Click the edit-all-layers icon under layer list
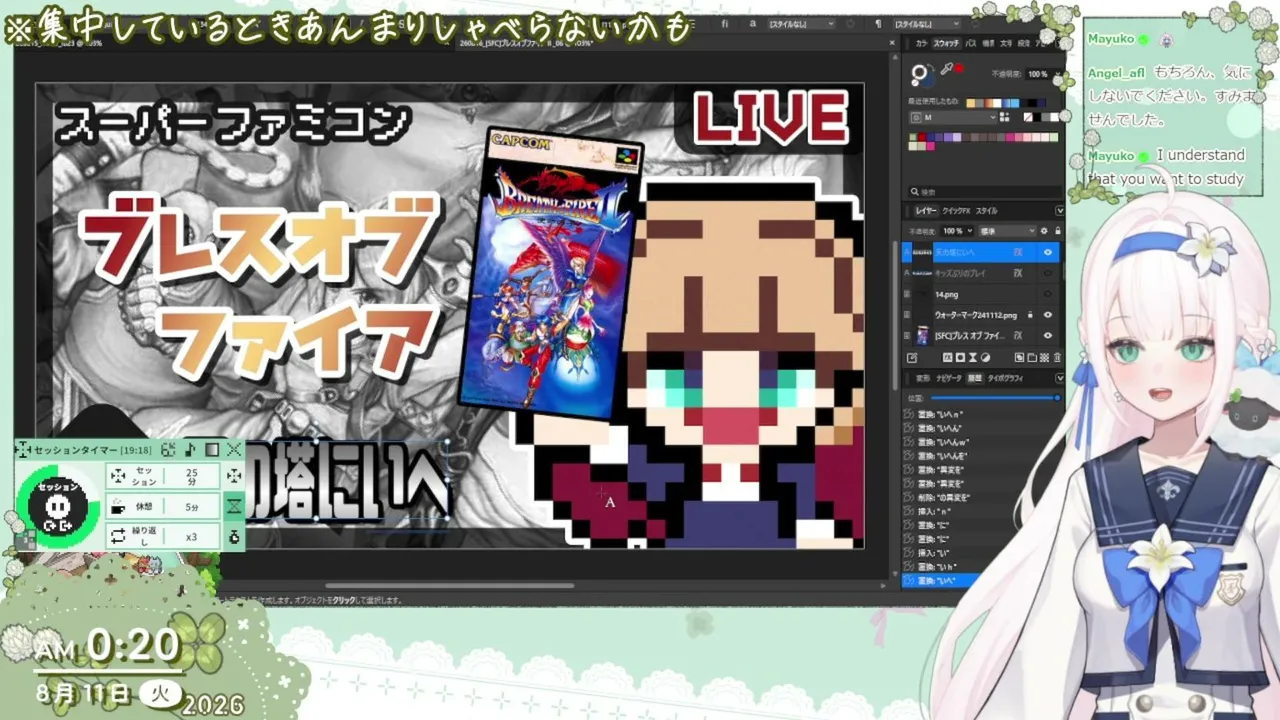The width and height of the screenshot is (1280, 720). click(x=911, y=357)
